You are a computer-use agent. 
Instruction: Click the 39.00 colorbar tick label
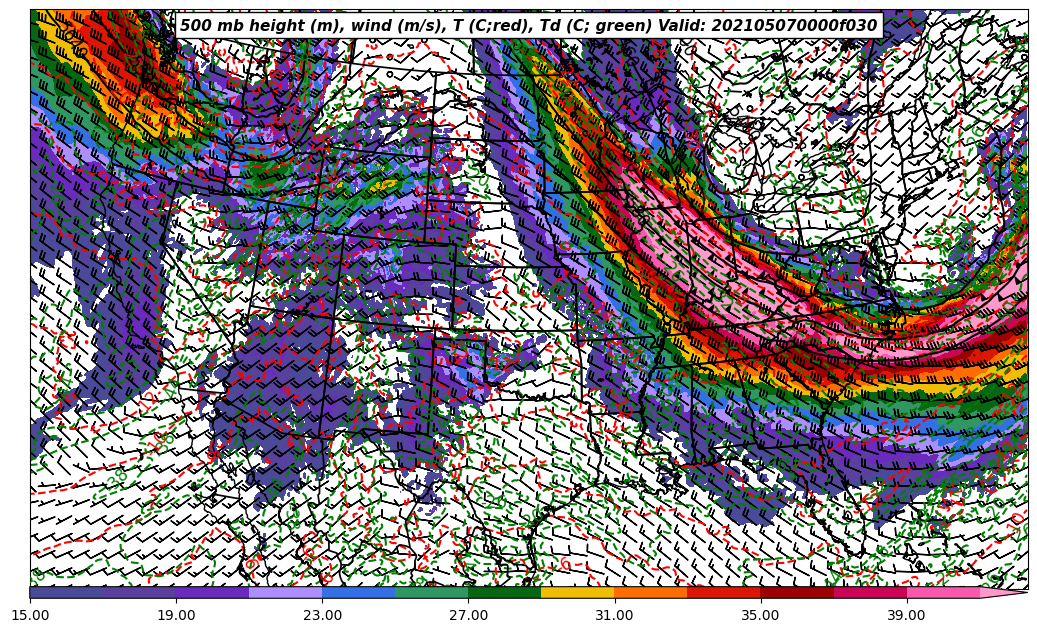907,615
